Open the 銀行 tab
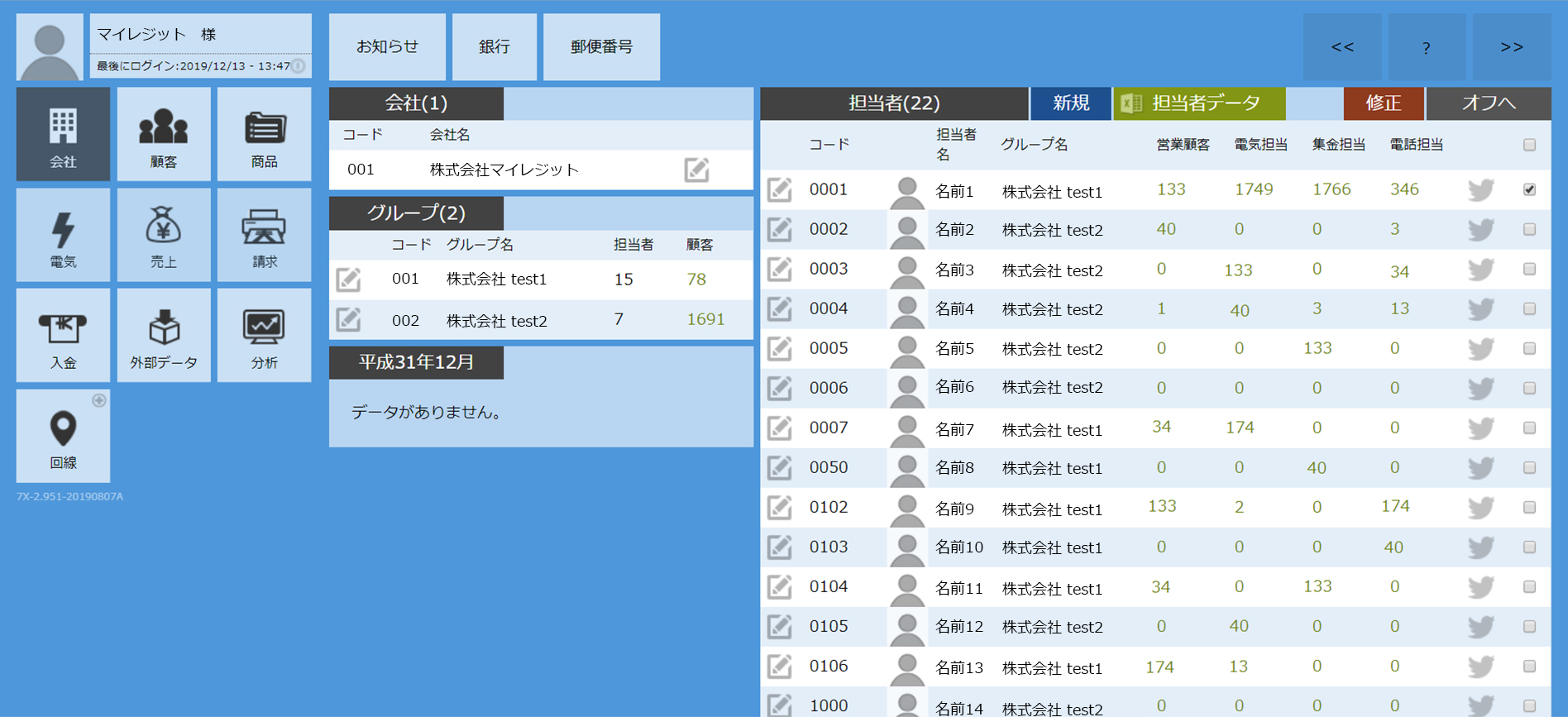Image resolution: width=1568 pixels, height=717 pixels. click(495, 47)
